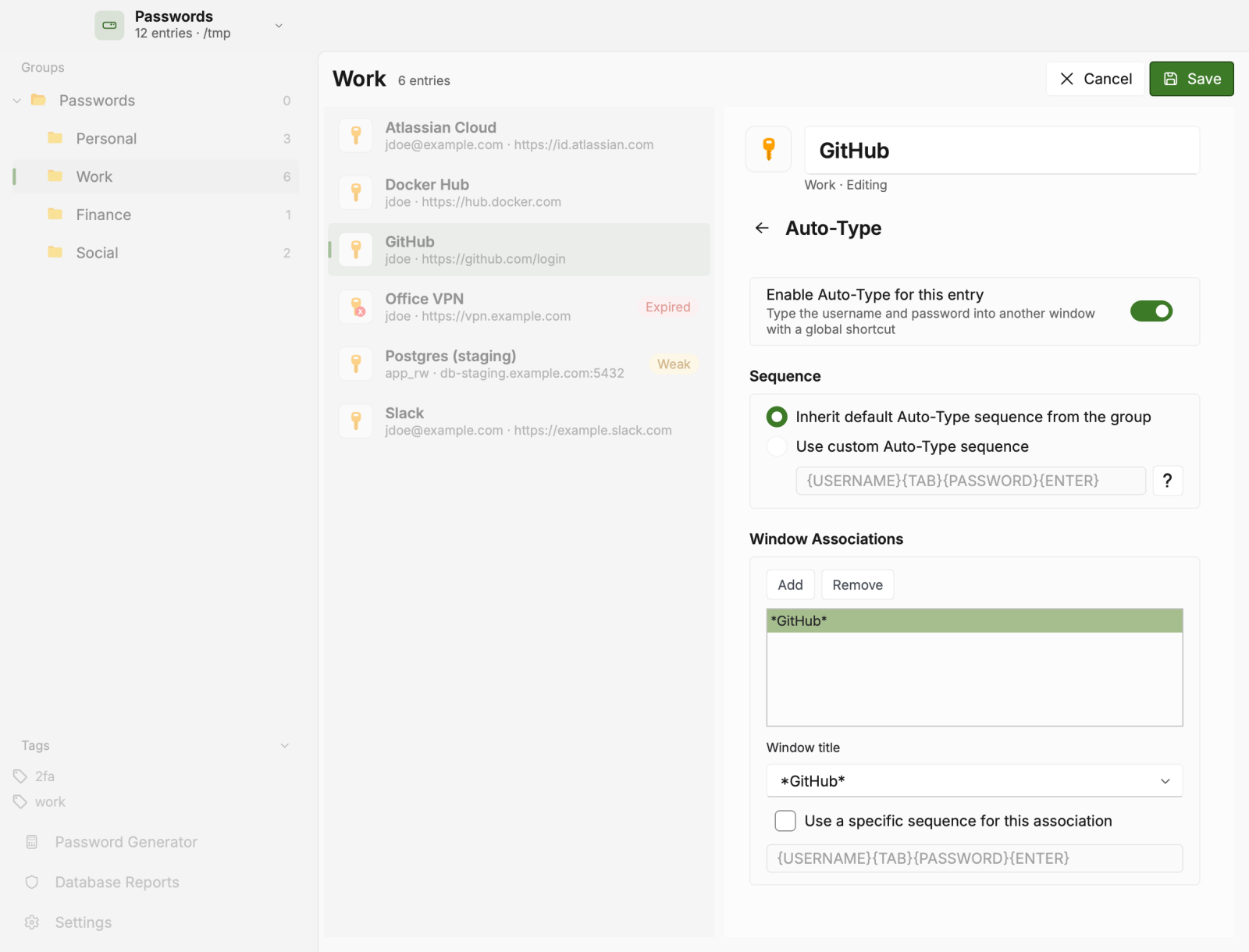1249x952 pixels.
Task: Click the Settings gear icon
Action: pyautogui.click(x=32, y=922)
